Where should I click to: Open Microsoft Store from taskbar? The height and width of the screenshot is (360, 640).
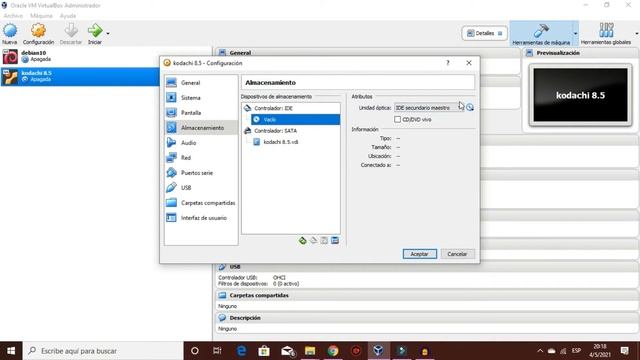(x=264, y=351)
